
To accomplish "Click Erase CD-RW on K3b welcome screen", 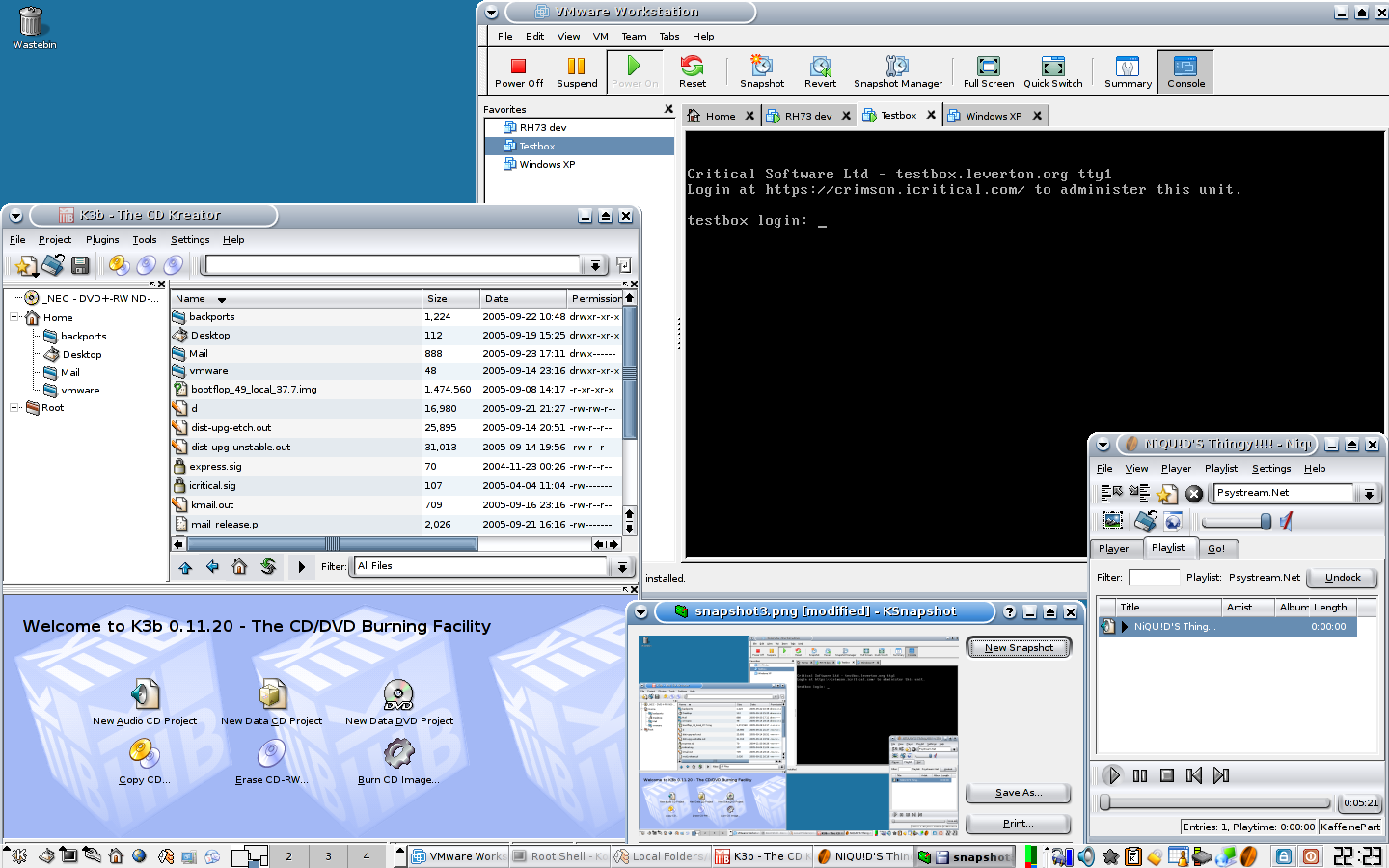I will click(x=272, y=761).
